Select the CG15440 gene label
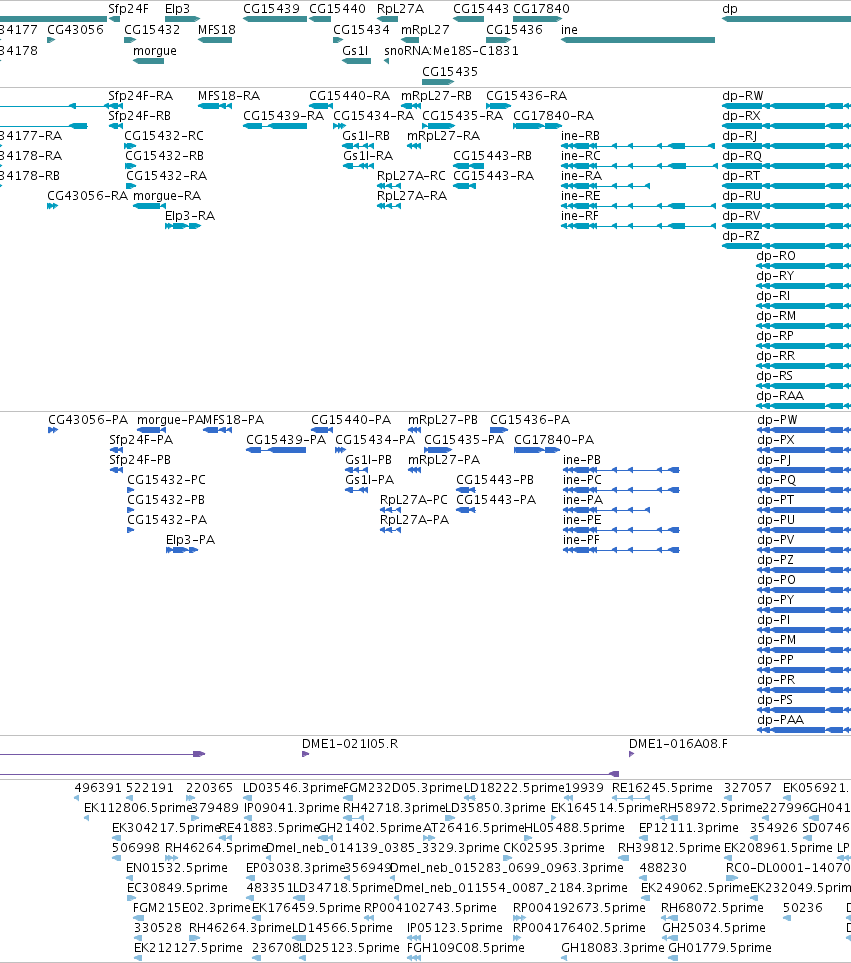This screenshot has width=851, height=963. 337,9
